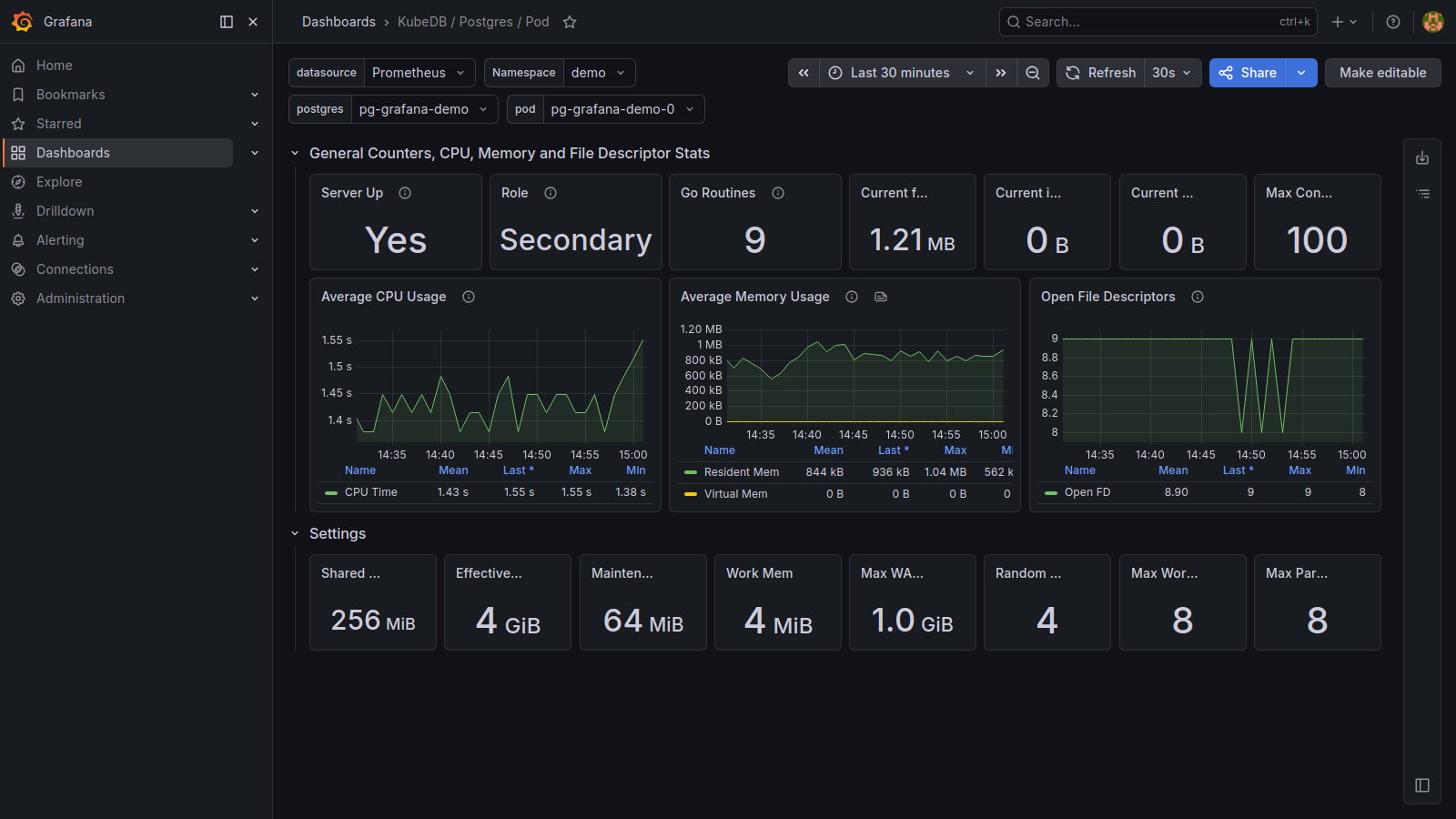Zoom out the time range
The image size is (1456, 819).
pyautogui.click(x=1033, y=73)
